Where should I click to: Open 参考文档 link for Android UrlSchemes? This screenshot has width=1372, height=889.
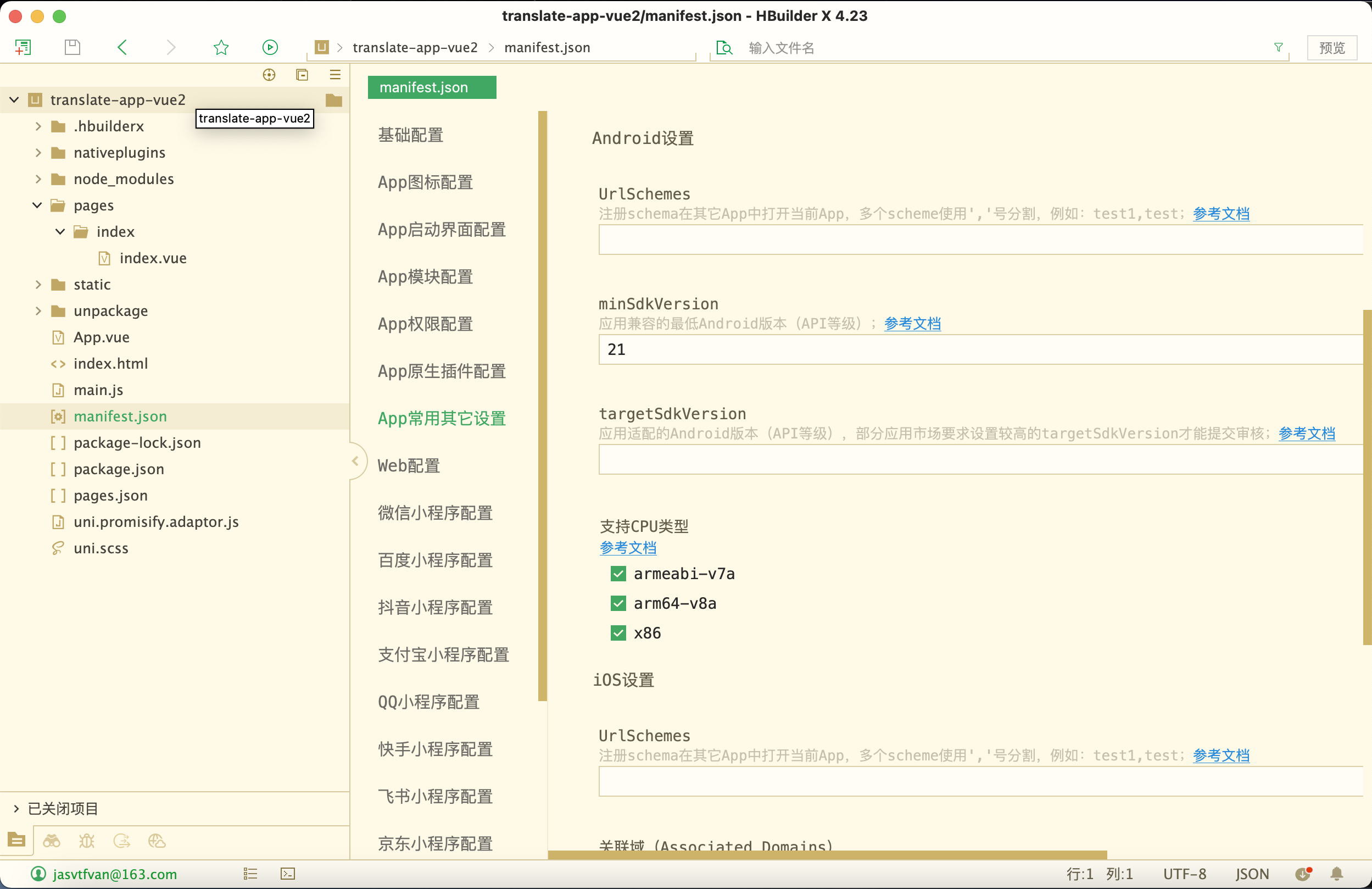point(1221,214)
